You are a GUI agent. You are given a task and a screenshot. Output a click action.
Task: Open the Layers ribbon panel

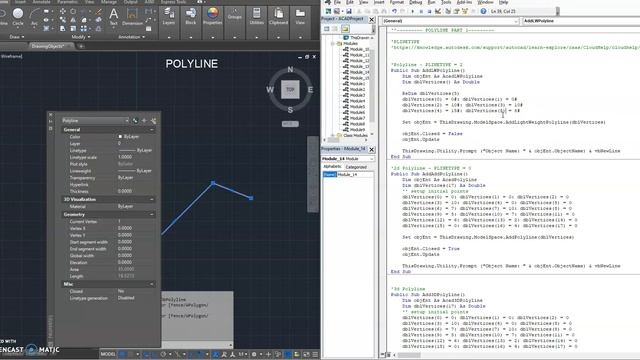point(169,16)
